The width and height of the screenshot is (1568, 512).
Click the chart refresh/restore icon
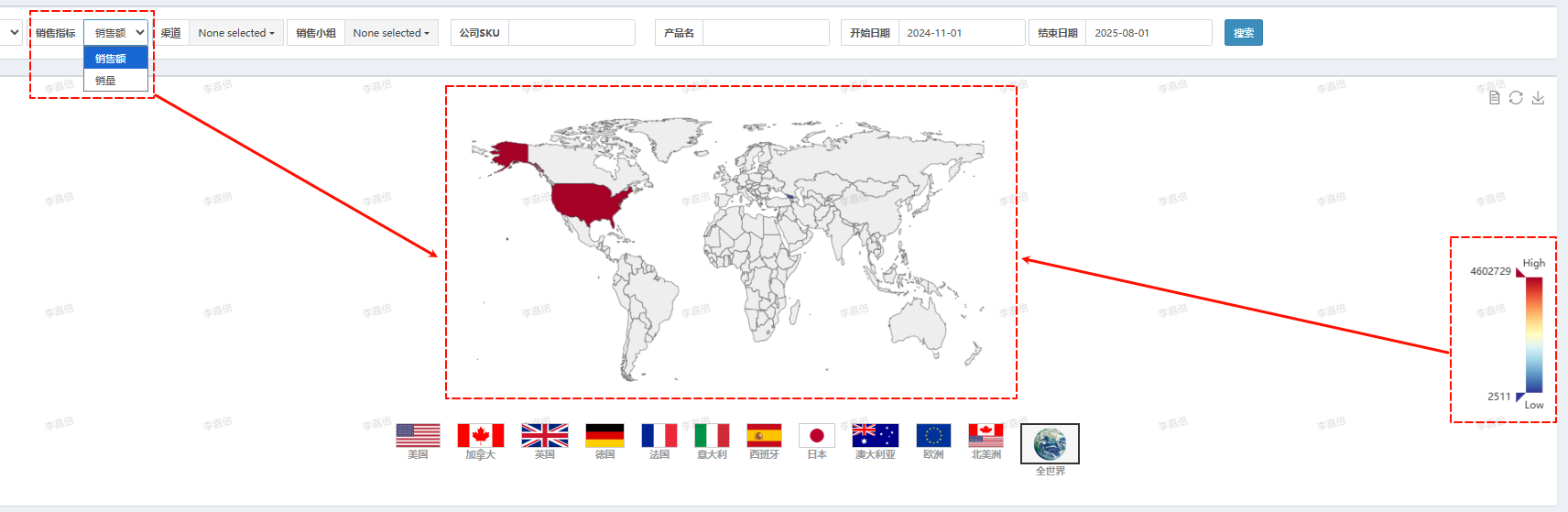pos(1516,98)
